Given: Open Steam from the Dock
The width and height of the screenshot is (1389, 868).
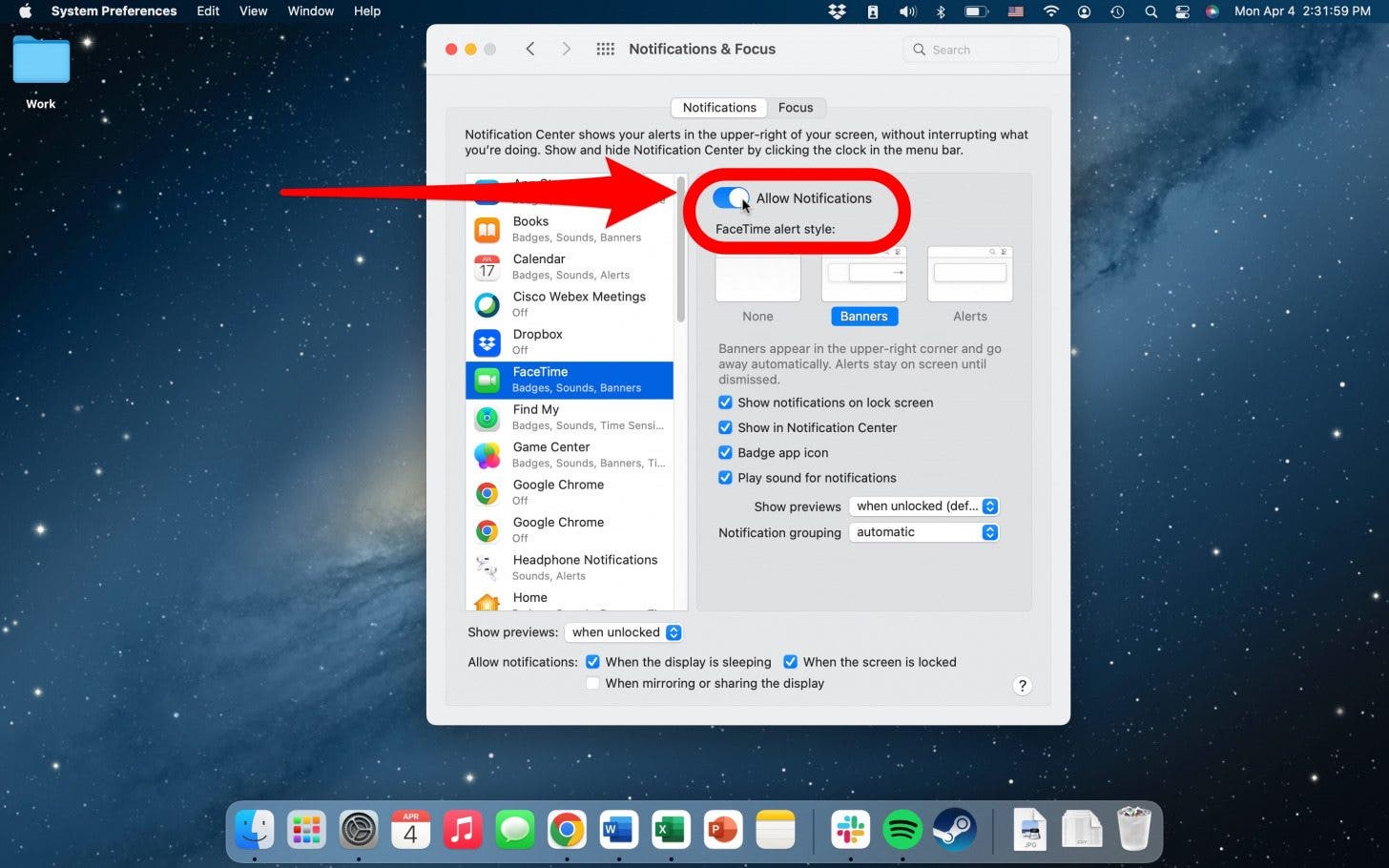Looking at the screenshot, I should point(954,830).
